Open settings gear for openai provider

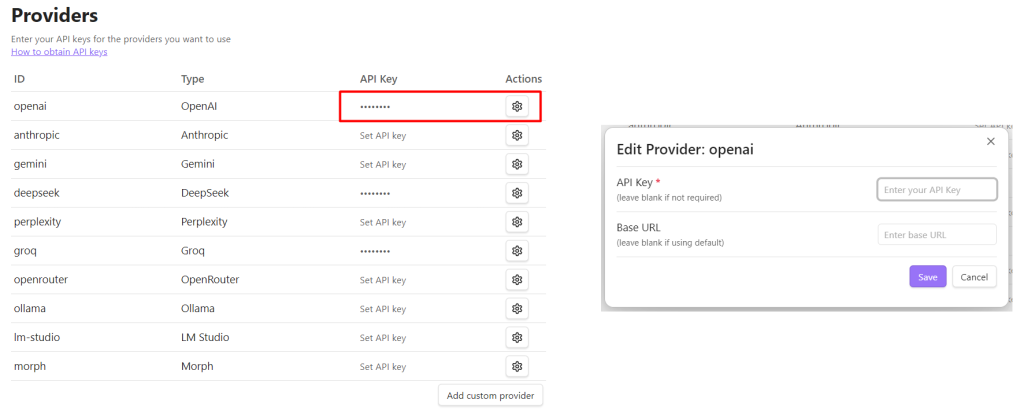pyautogui.click(x=517, y=107)
